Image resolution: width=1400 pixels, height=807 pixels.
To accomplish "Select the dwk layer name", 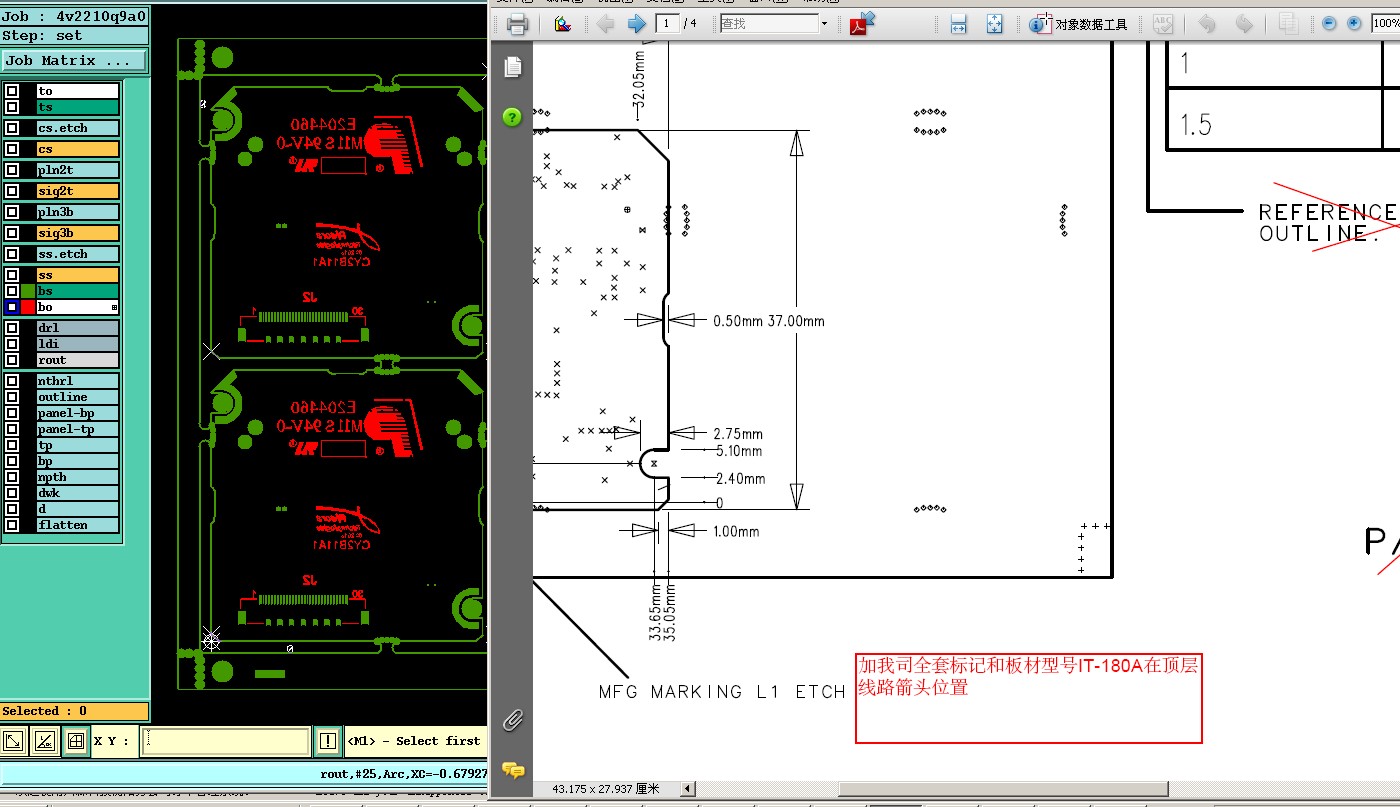I will click(x=78, y=493).
